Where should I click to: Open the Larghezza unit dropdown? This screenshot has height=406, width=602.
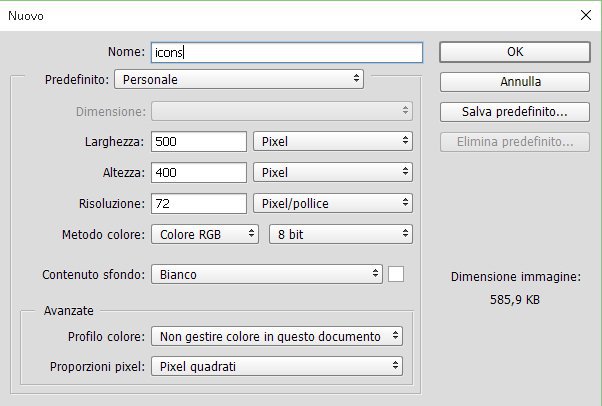click(333, 142)
